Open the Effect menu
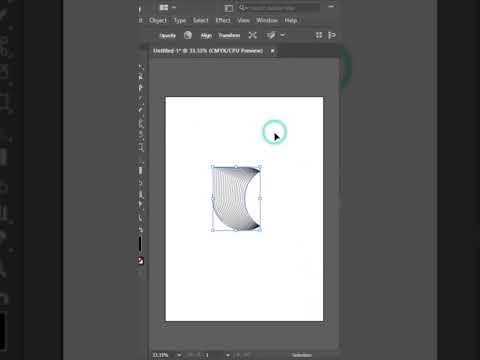 223,20
